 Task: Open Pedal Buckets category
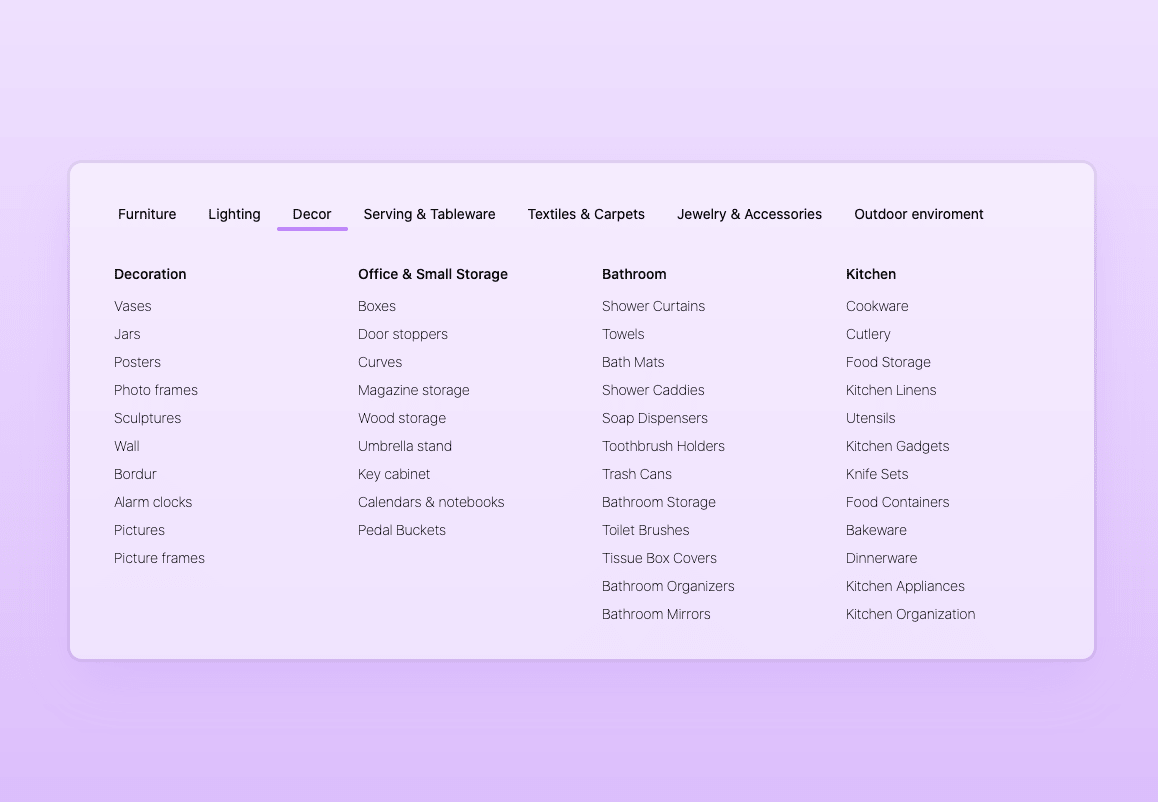(x=402, y=530)
